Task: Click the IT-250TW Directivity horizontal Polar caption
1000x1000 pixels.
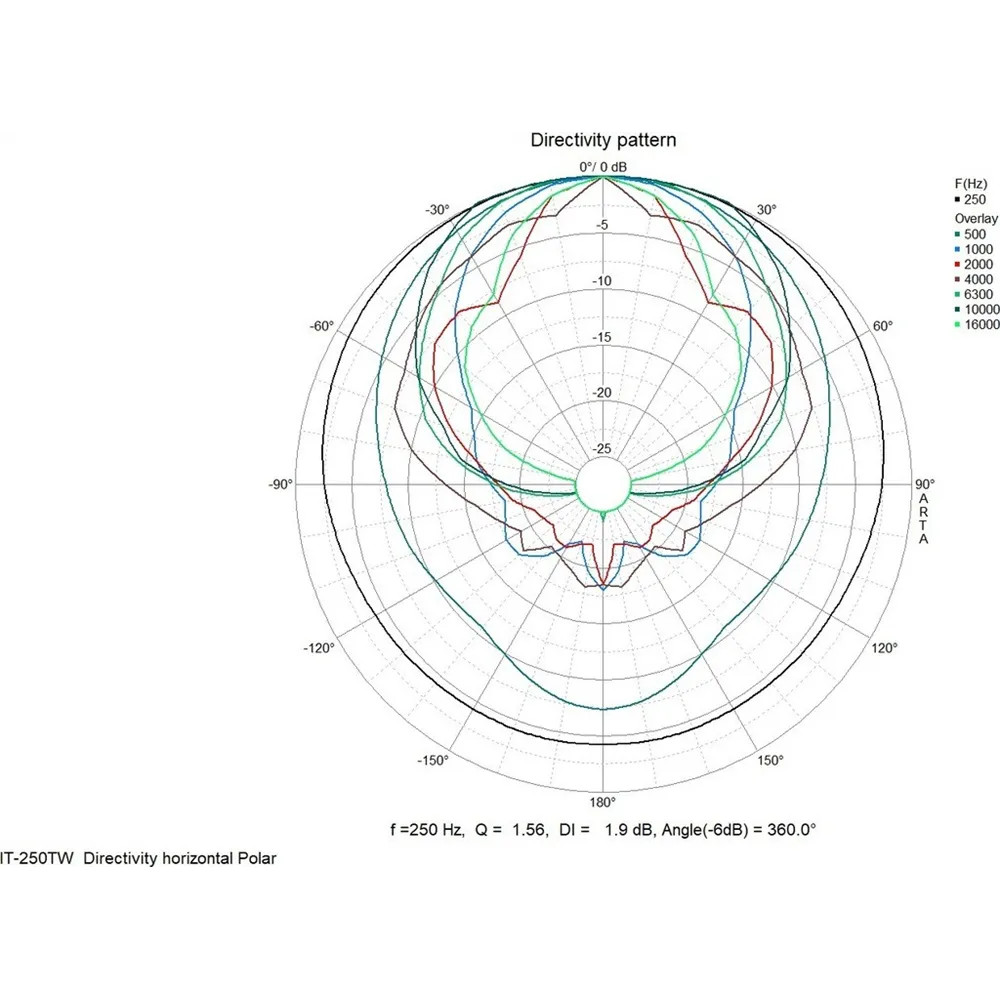Action: (x=138, y=858)
